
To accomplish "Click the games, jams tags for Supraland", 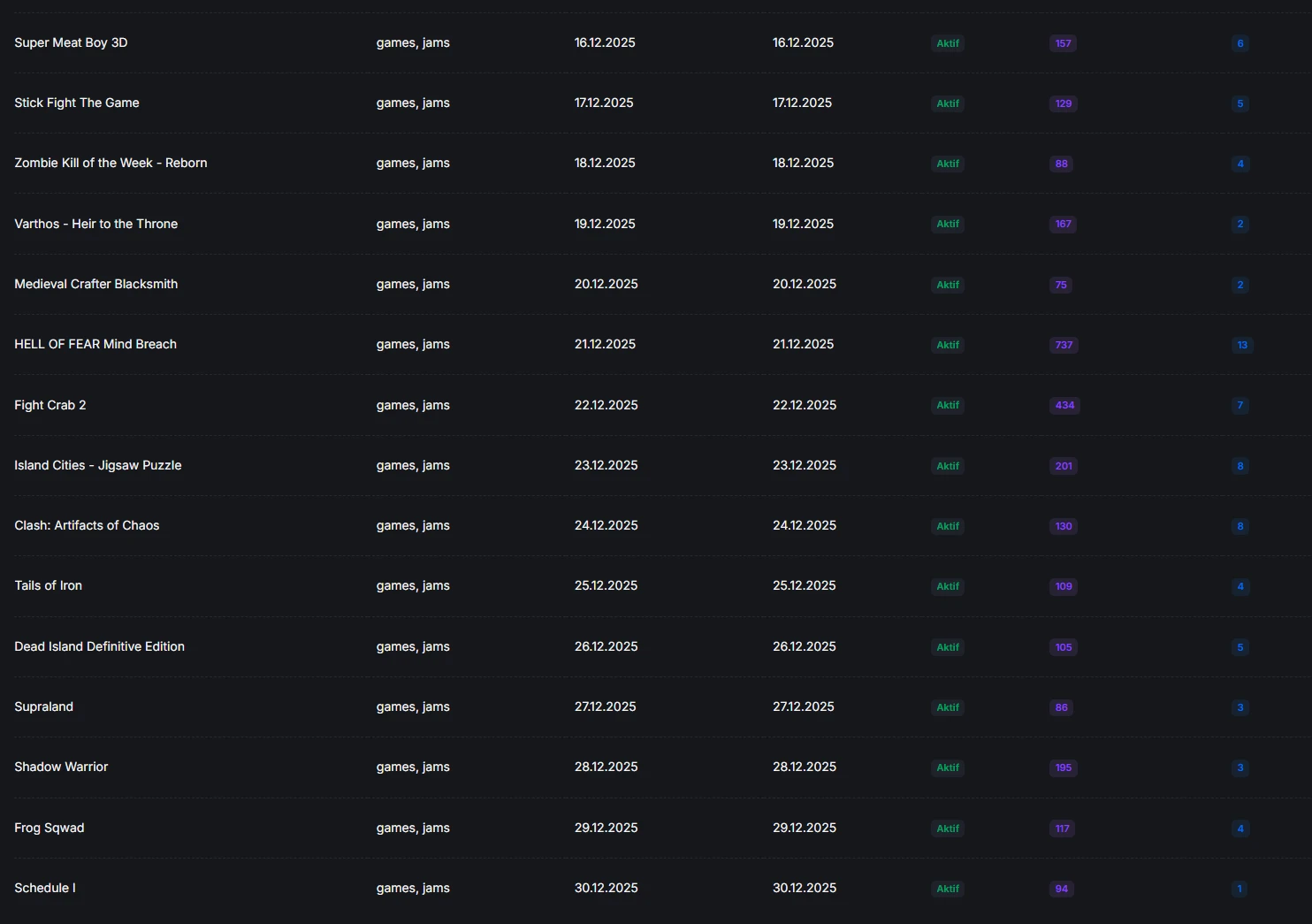I will click(413, 706).
